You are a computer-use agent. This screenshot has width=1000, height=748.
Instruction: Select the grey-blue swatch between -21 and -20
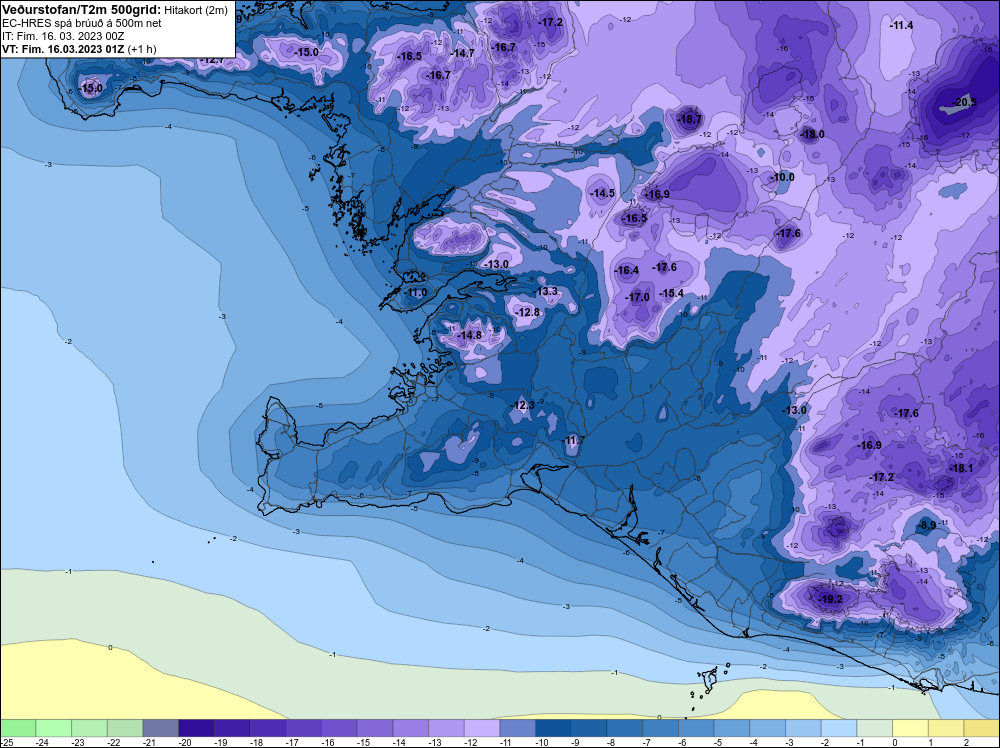click(x=161, y=728)
